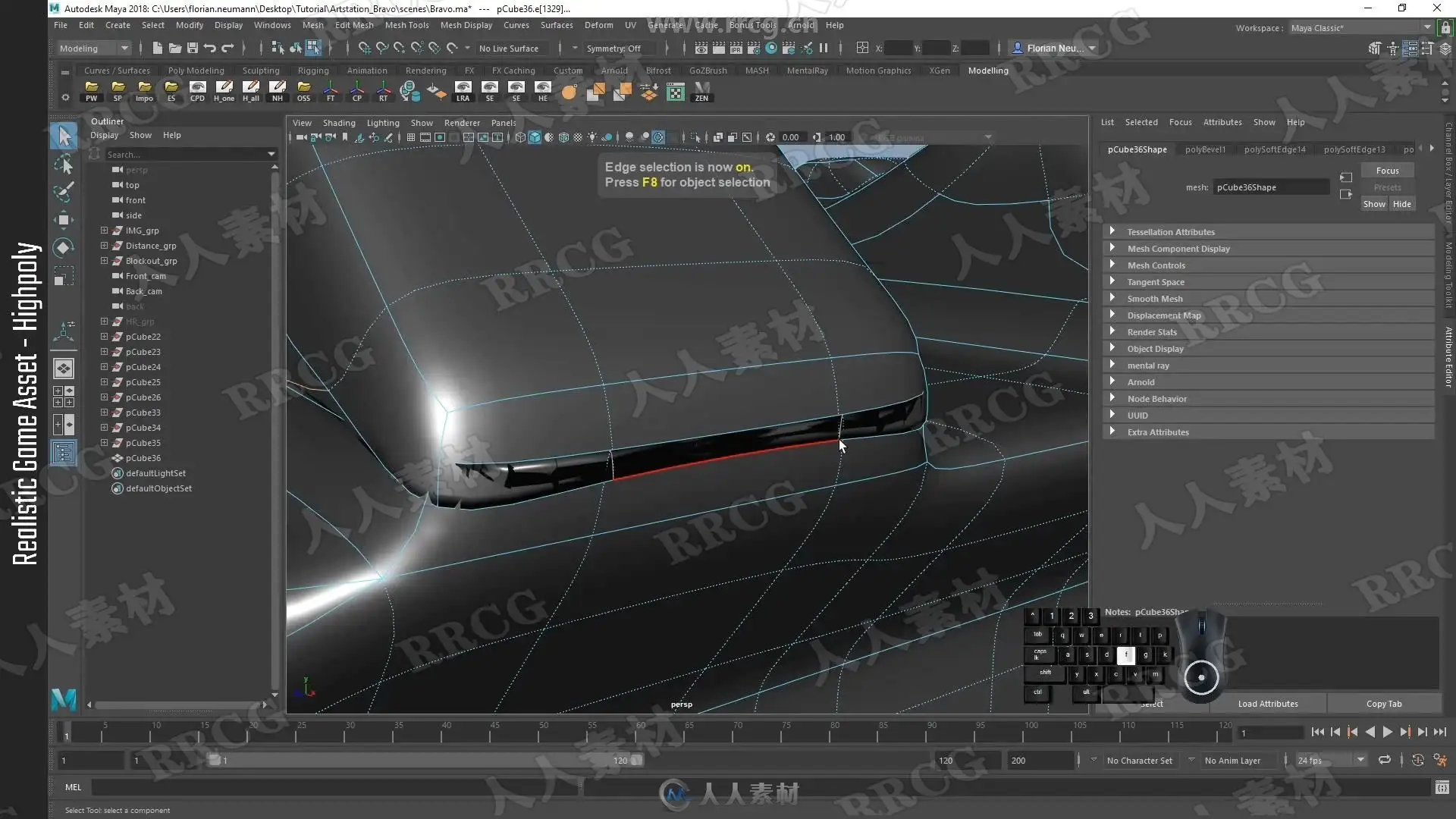
Task: Select the arrow Select tool in toolbox
Action: click(x=64, y=136)
